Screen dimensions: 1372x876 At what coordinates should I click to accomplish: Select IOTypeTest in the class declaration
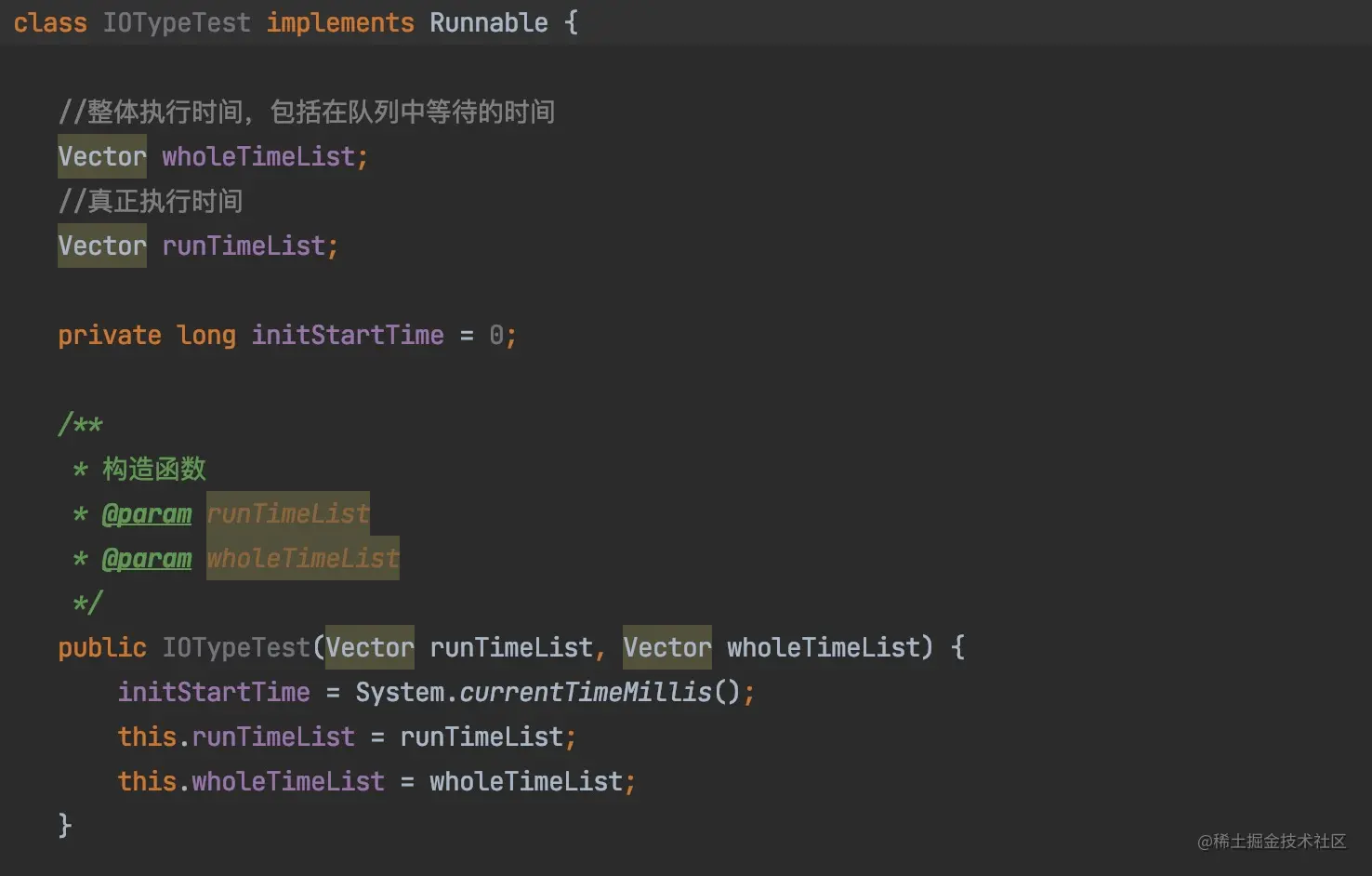tap(177, 22)
